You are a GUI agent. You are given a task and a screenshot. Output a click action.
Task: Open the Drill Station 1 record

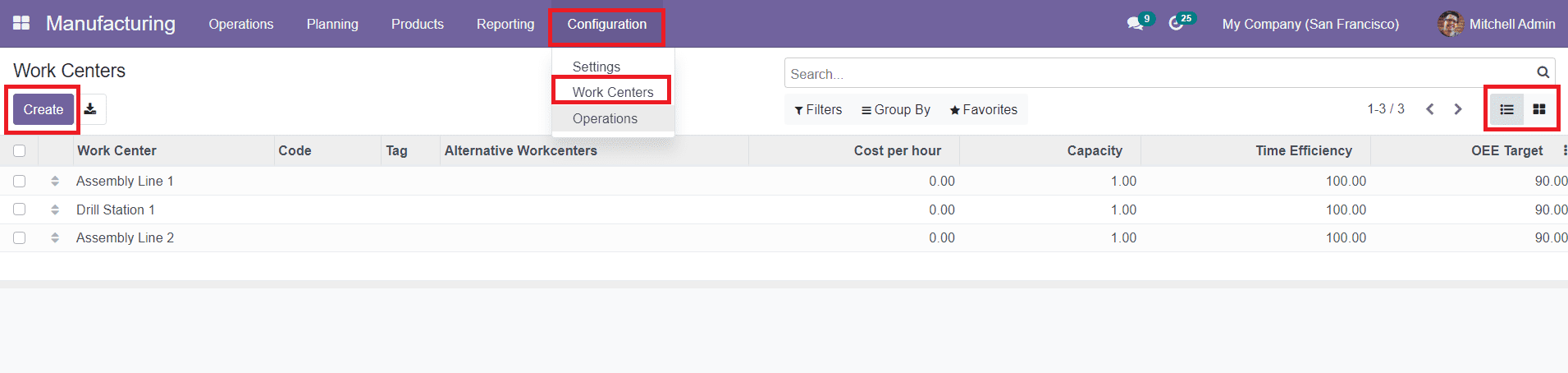[x=116, y=210]
